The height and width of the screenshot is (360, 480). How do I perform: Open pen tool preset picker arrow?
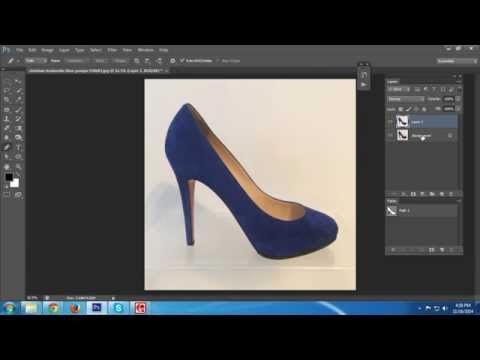18,61
